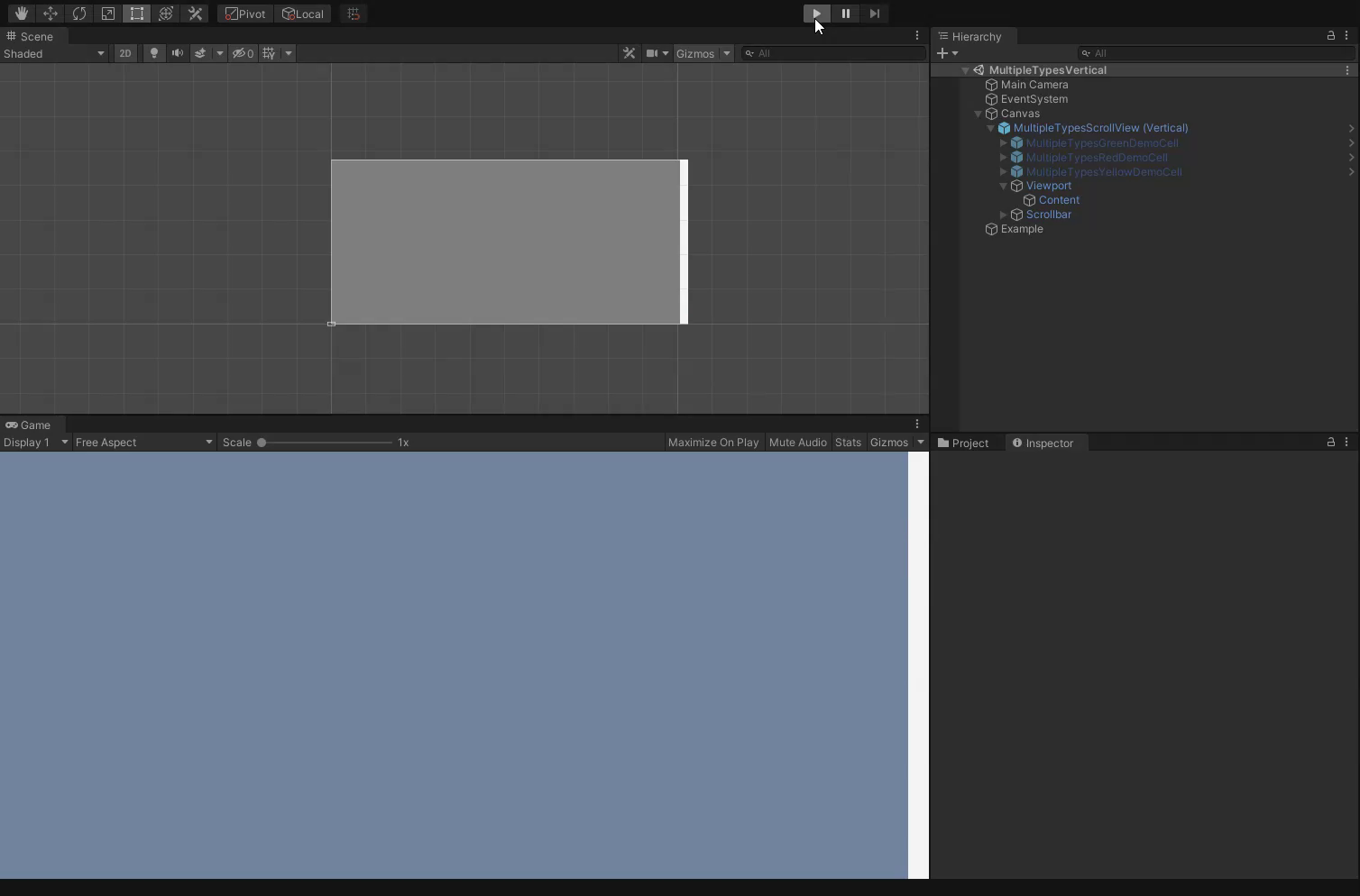Select MultipleTypesScrollView (Vertical) prefab
The width and height of the screenshot is (1360, 896).
[x=1100, y=128]
